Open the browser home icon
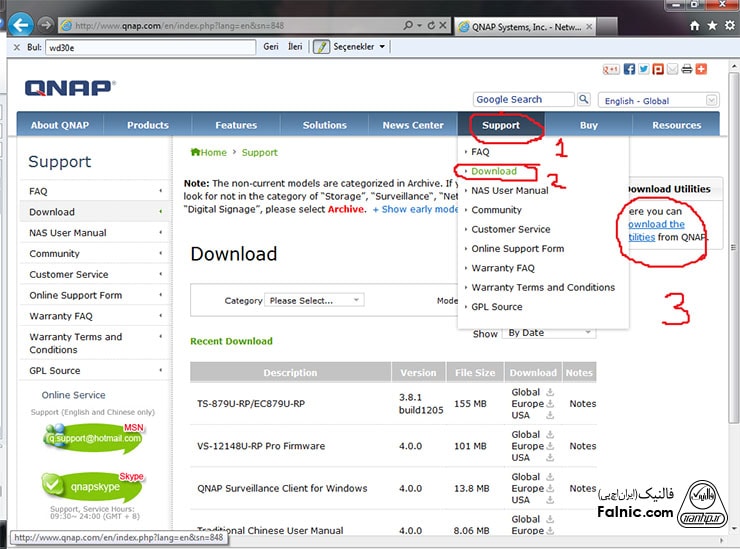740x549 pixels. (x=694, y=25)
